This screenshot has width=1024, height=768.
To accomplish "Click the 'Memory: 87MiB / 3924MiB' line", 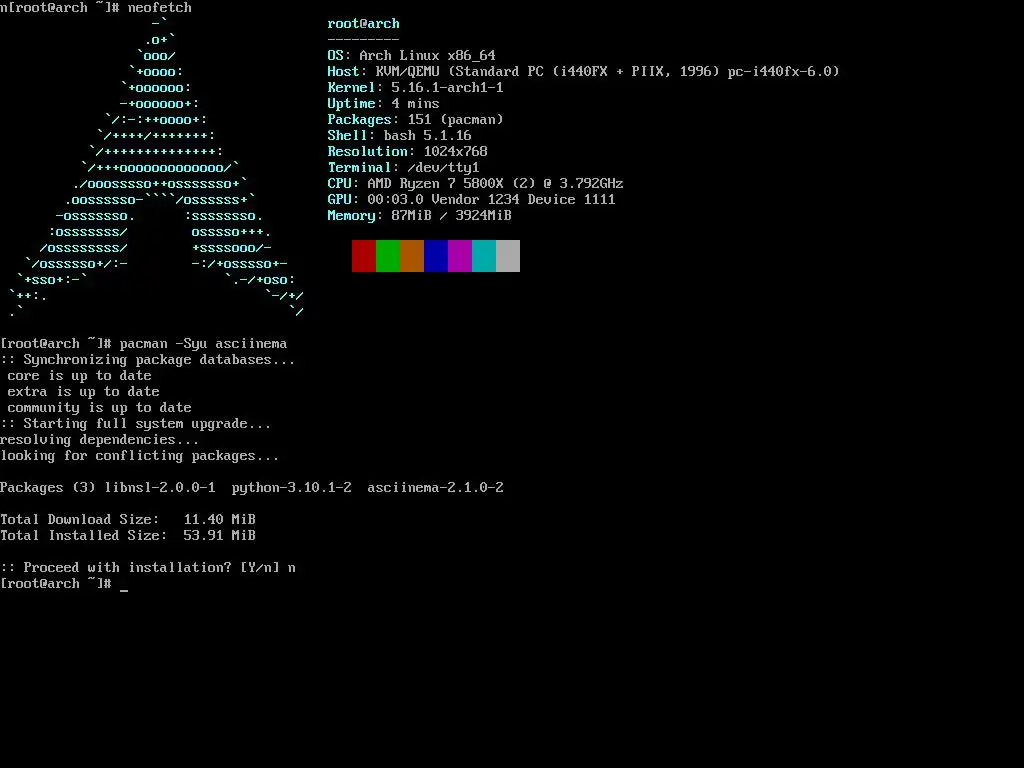I will (x=419, y=216).
